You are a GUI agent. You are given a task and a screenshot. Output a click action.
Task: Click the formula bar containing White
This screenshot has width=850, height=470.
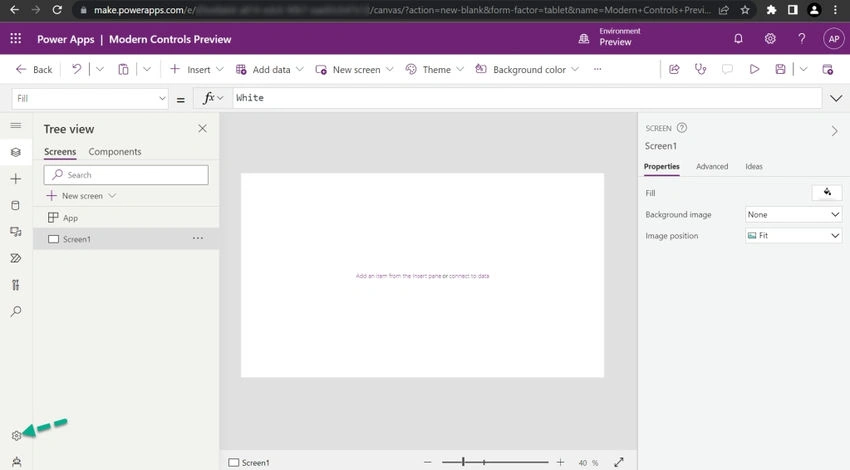coord(527,98)
